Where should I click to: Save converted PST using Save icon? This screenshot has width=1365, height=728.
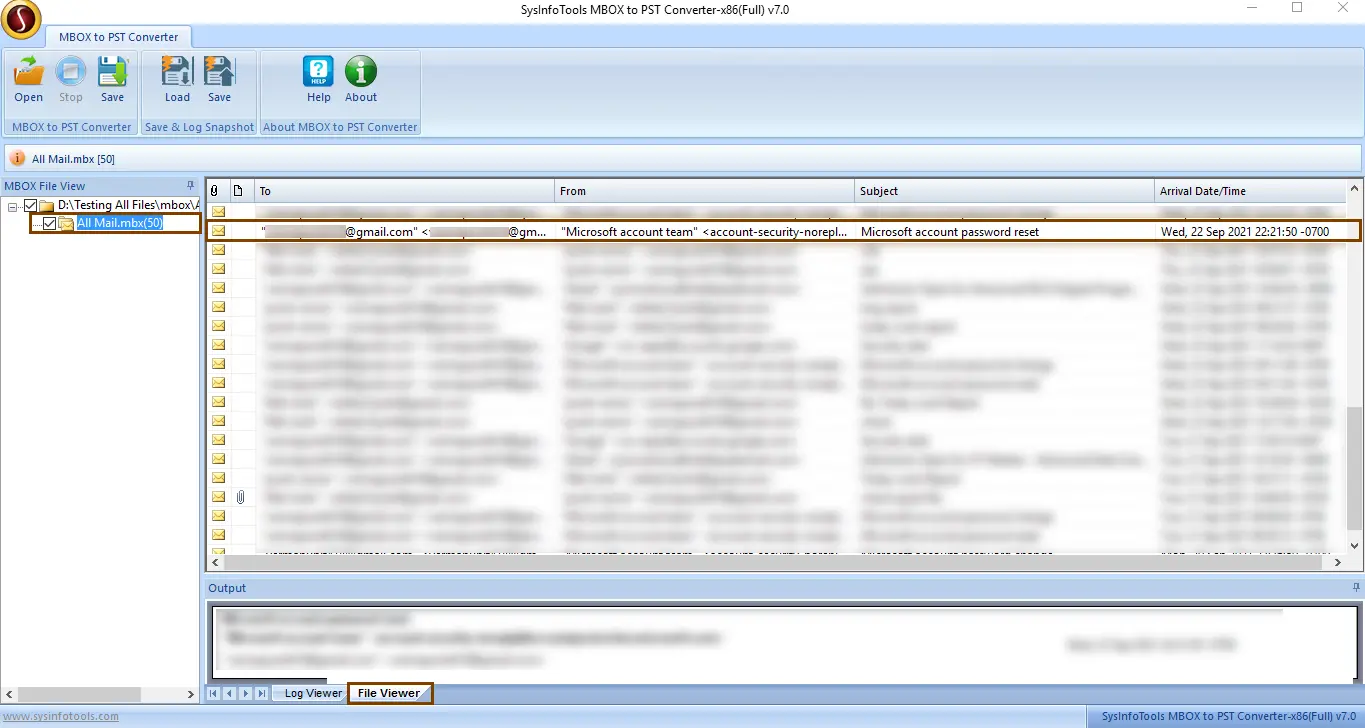[x=112, y=79]
